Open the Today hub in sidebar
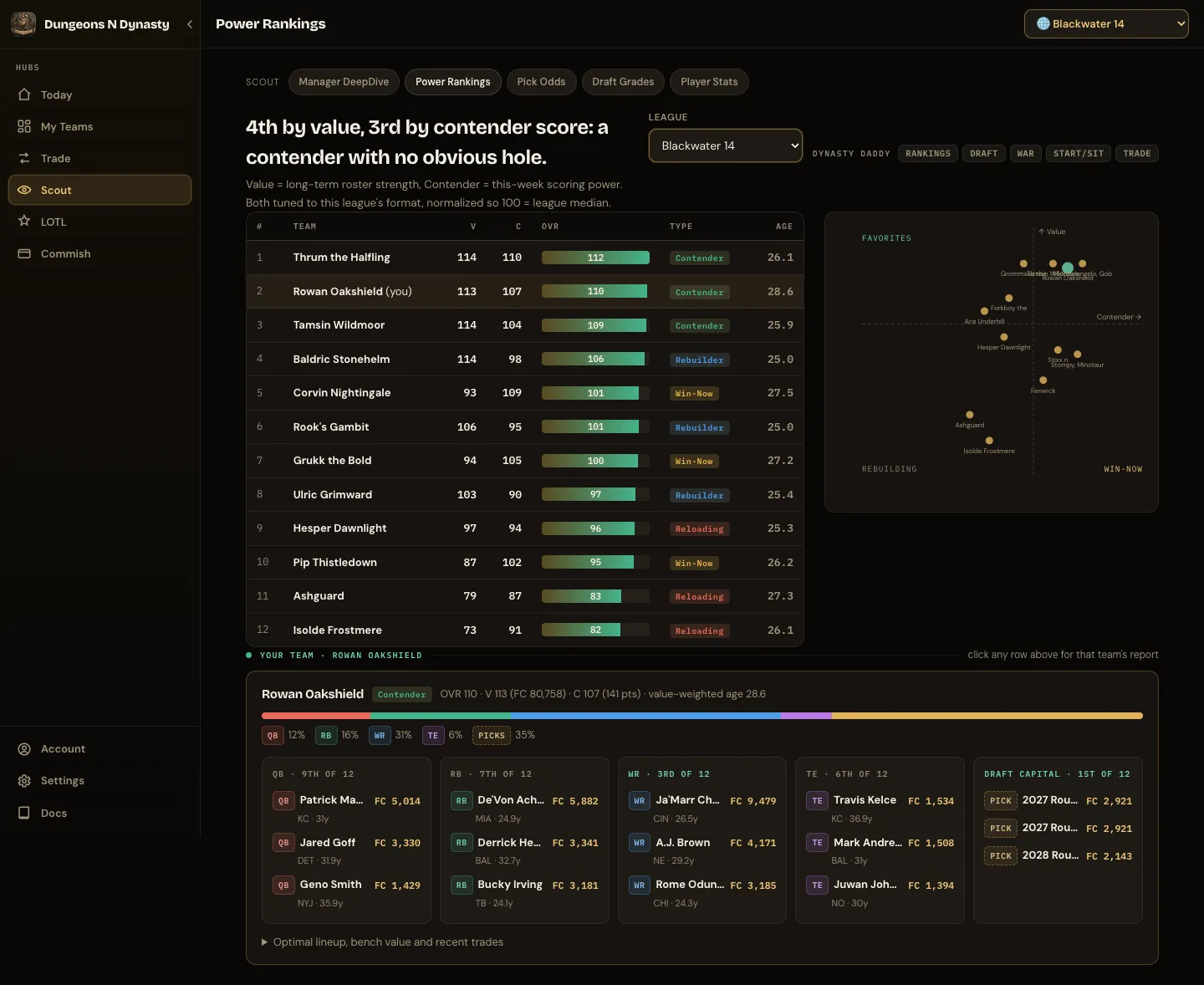 click(100, 94)
